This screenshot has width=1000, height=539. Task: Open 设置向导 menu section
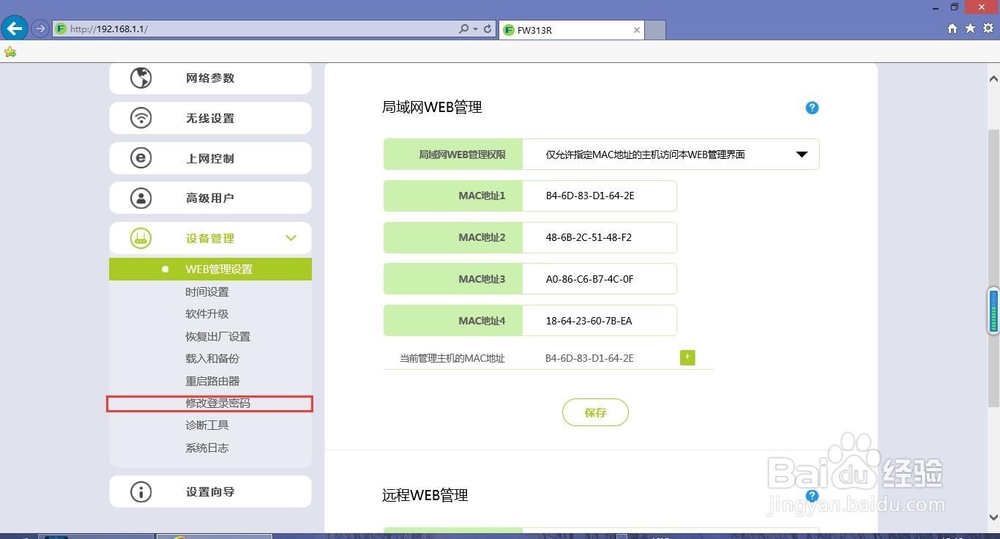point(210,492)
